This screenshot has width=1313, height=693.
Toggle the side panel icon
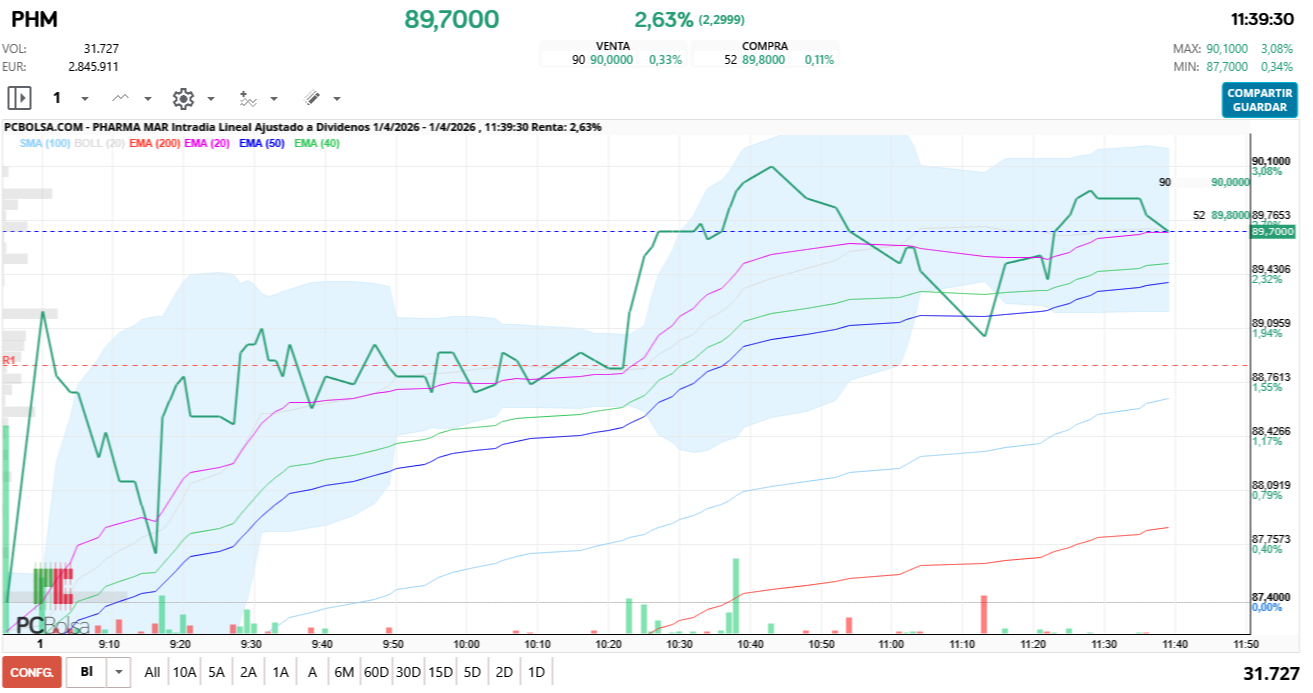click(19, 98)
